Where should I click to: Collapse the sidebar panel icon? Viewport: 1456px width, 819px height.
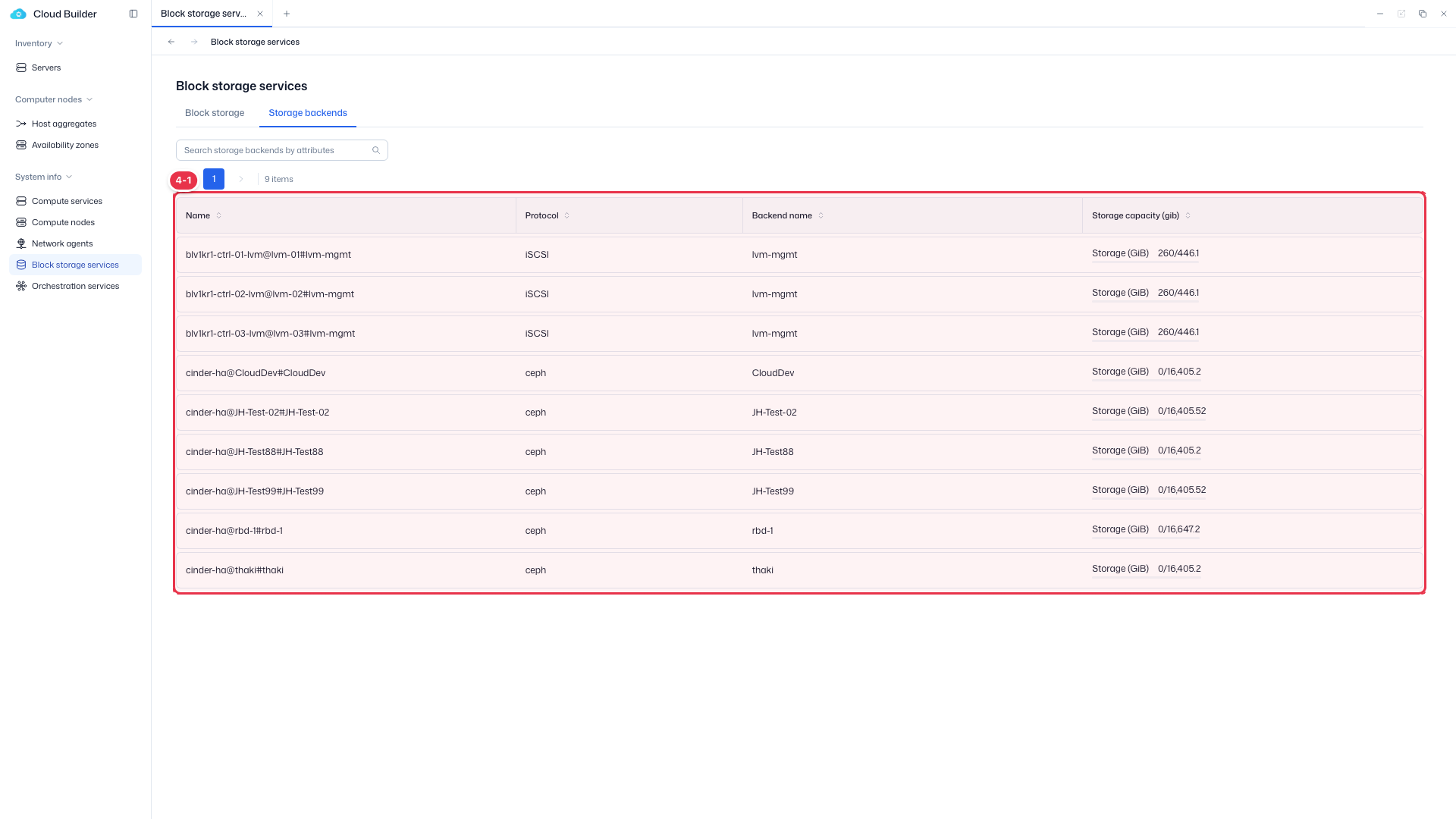(x=133, y=14)
